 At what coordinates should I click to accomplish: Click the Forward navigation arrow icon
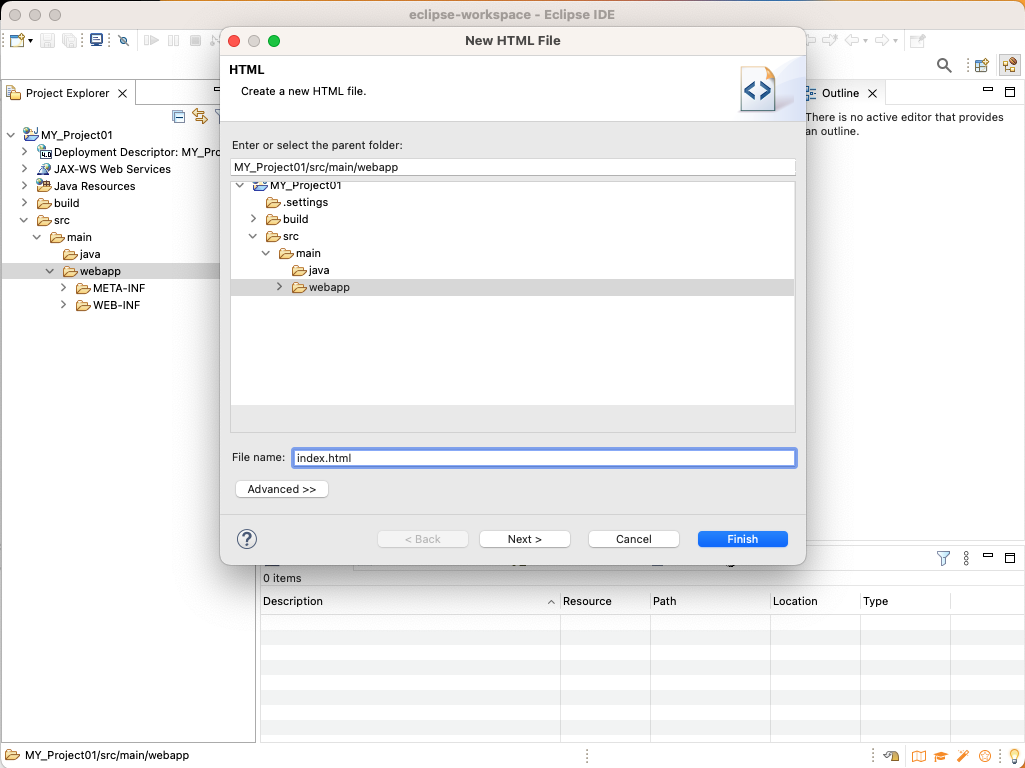(882, 41)
